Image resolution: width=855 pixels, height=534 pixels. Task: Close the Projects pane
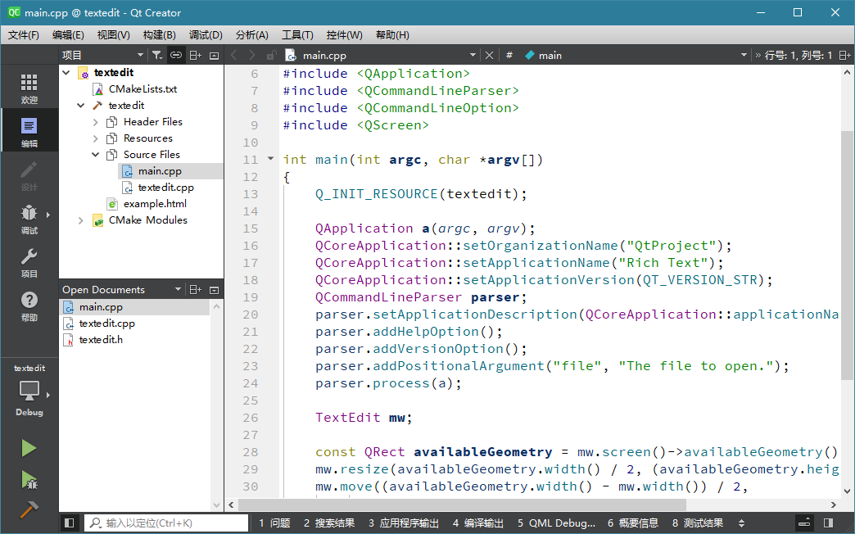214,55
